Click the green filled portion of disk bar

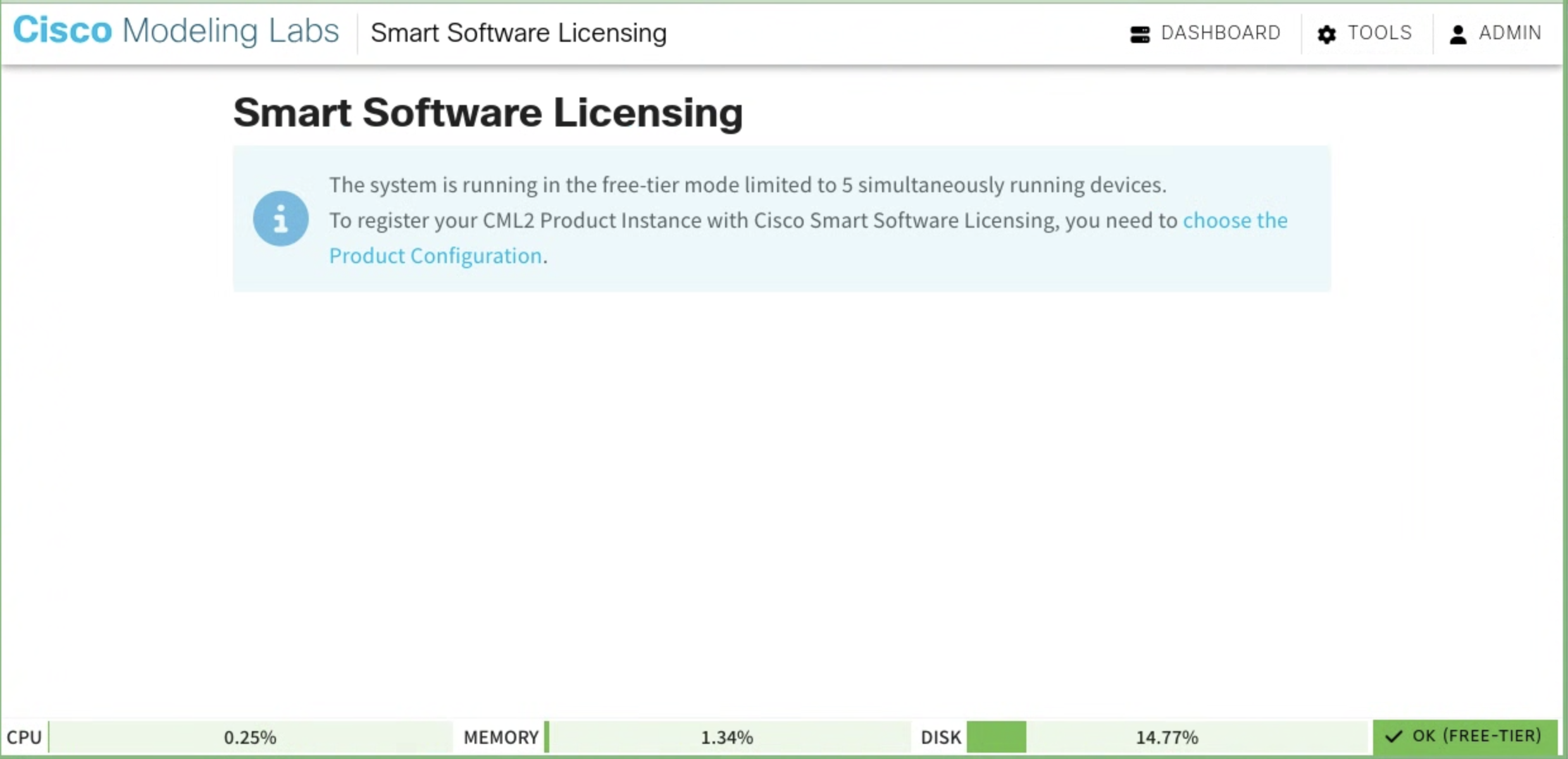[996, 737]
